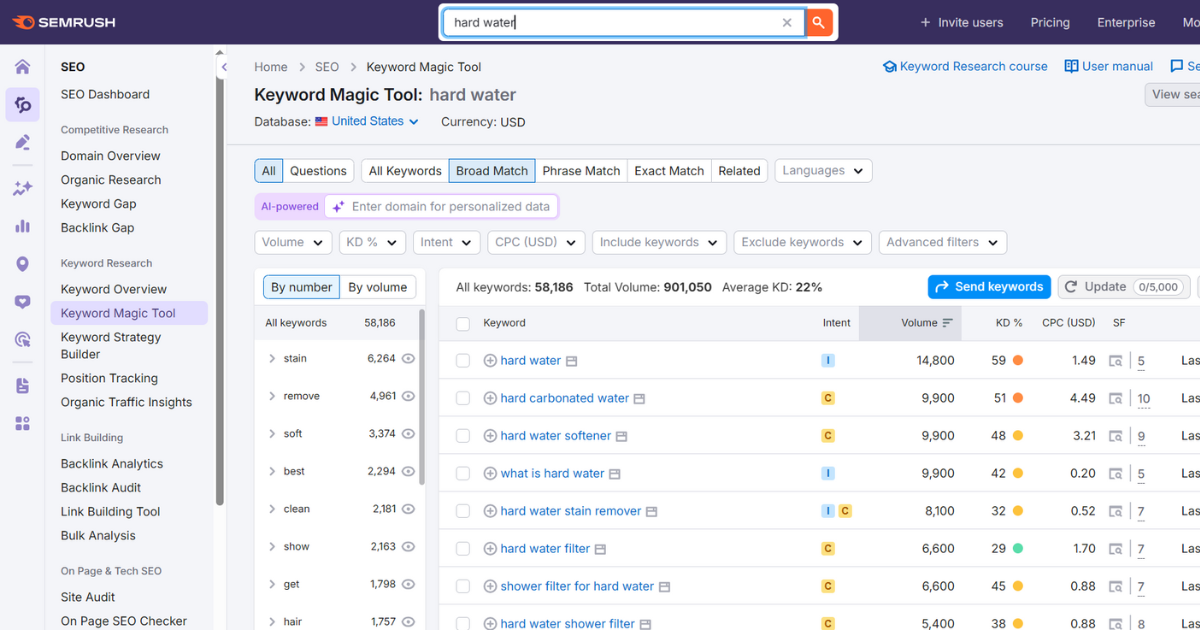Open the bar chart icon in left rail

pyautogui.click(x=22, y=226)
